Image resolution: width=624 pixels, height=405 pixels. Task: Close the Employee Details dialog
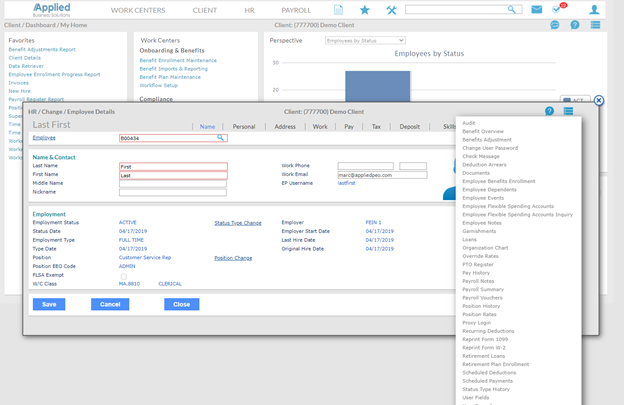[598, 100]
